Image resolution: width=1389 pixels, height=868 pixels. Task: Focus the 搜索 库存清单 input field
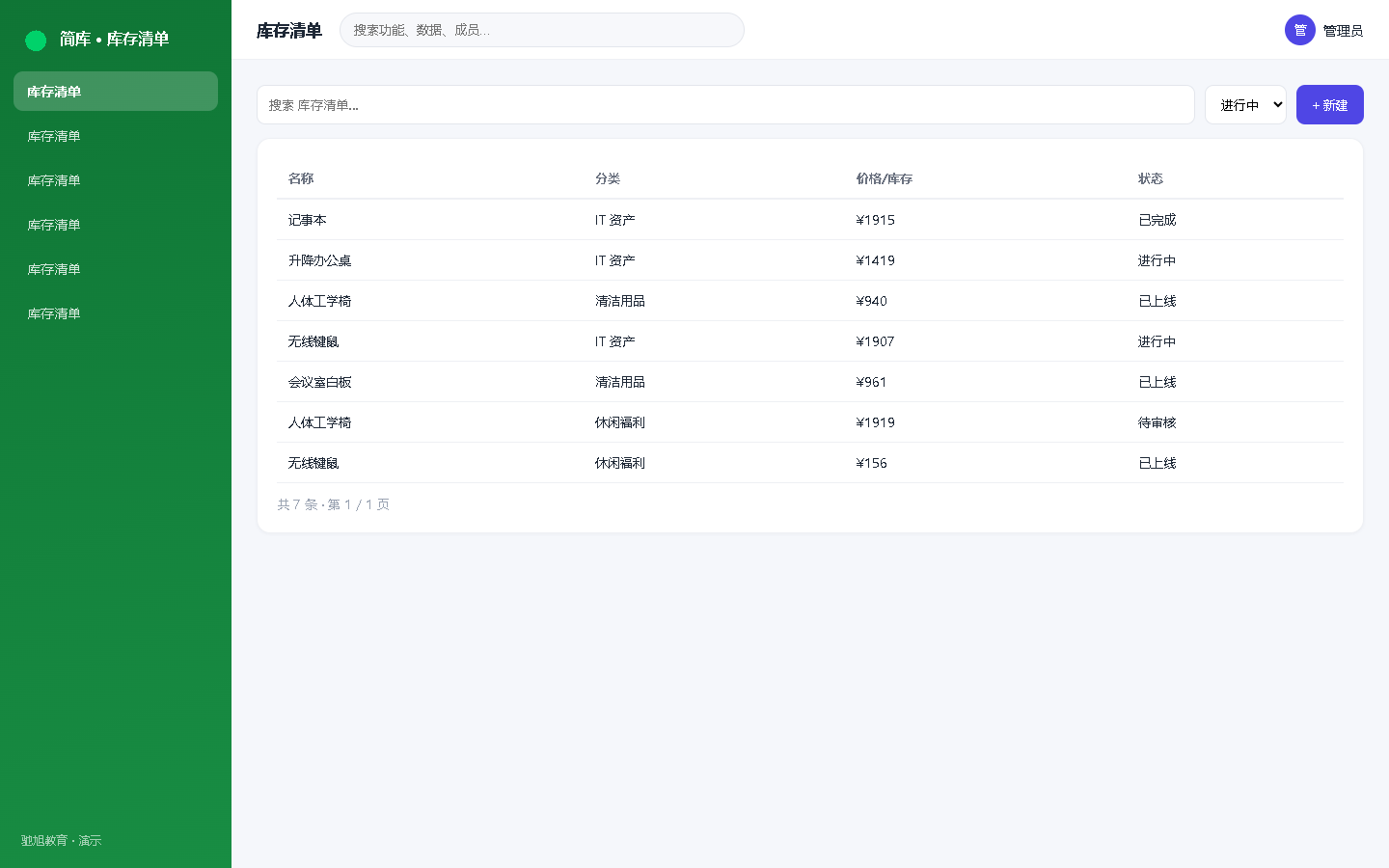click(725, 105)
